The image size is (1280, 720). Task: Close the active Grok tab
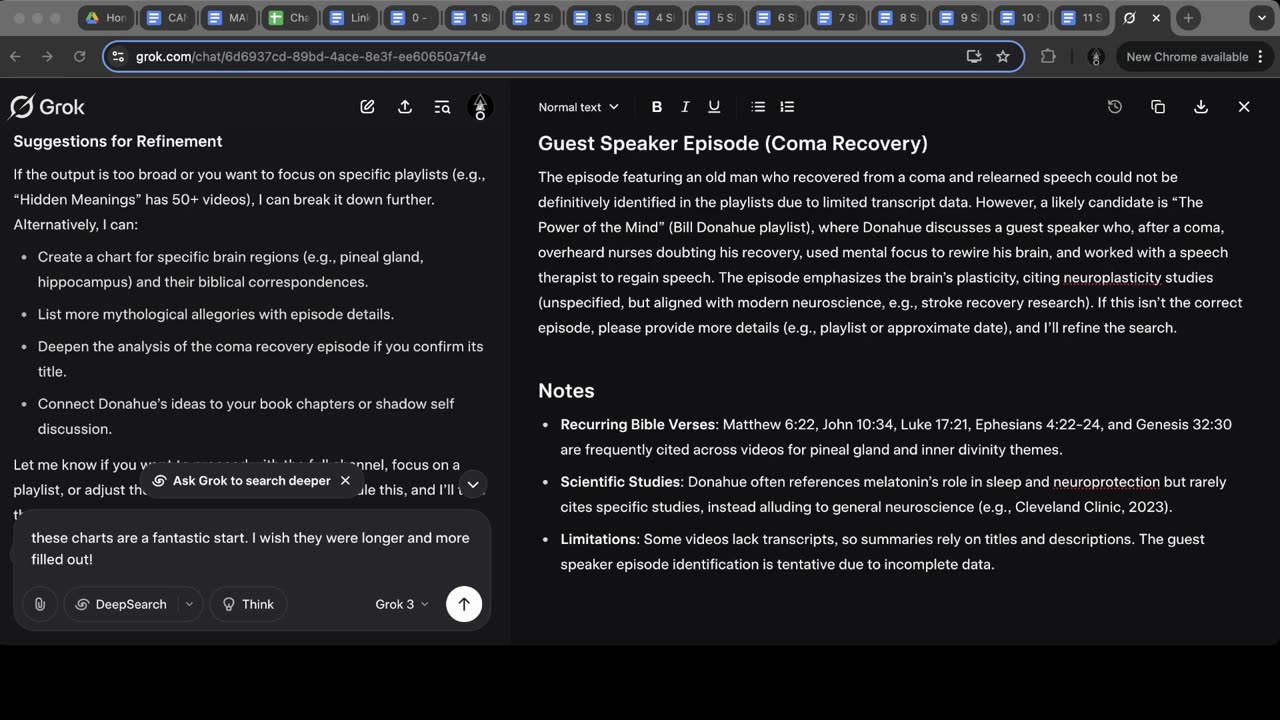1156,18
